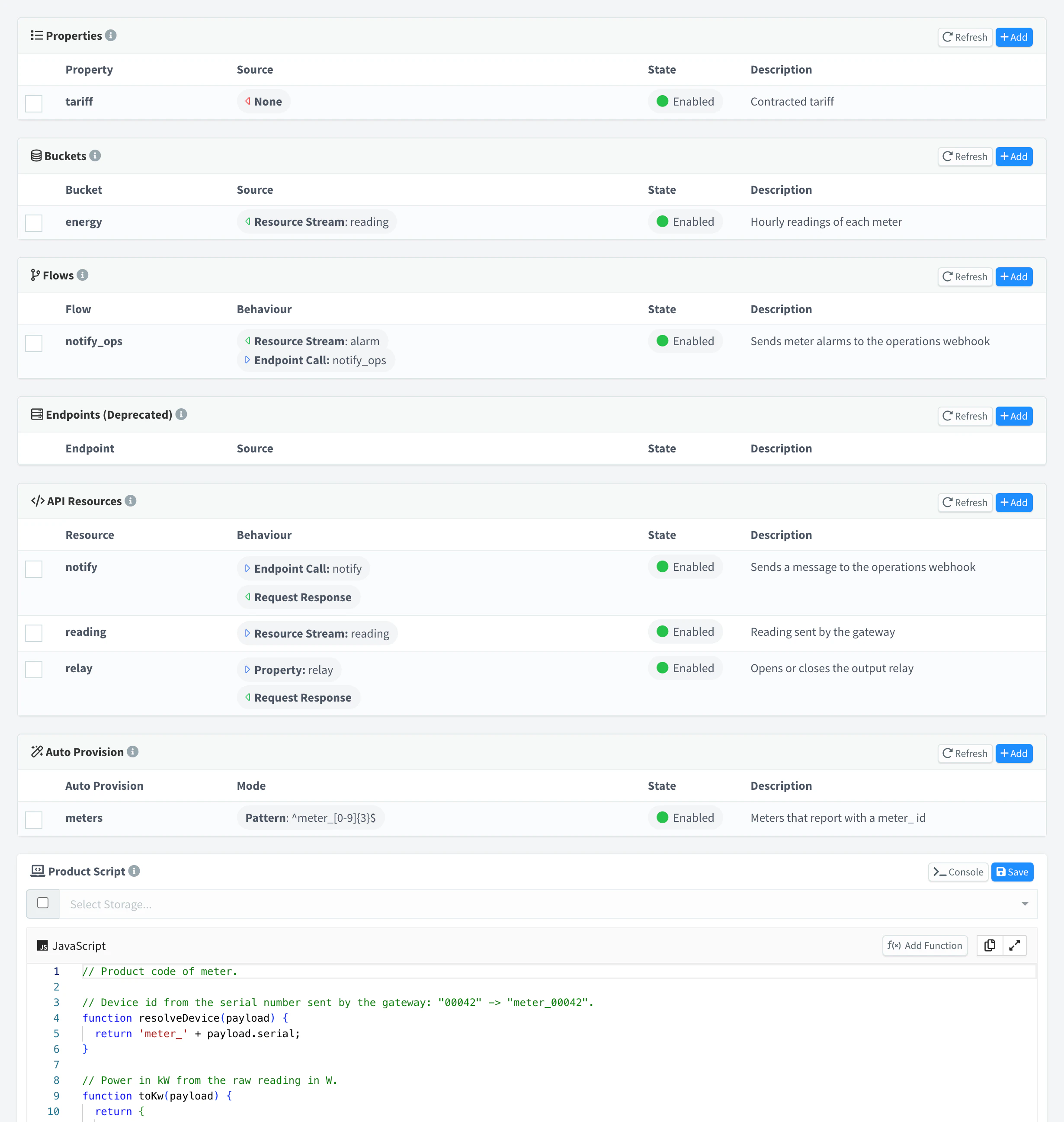
Task: Select the tariff property checkbox
Action: tap(34, 104)
